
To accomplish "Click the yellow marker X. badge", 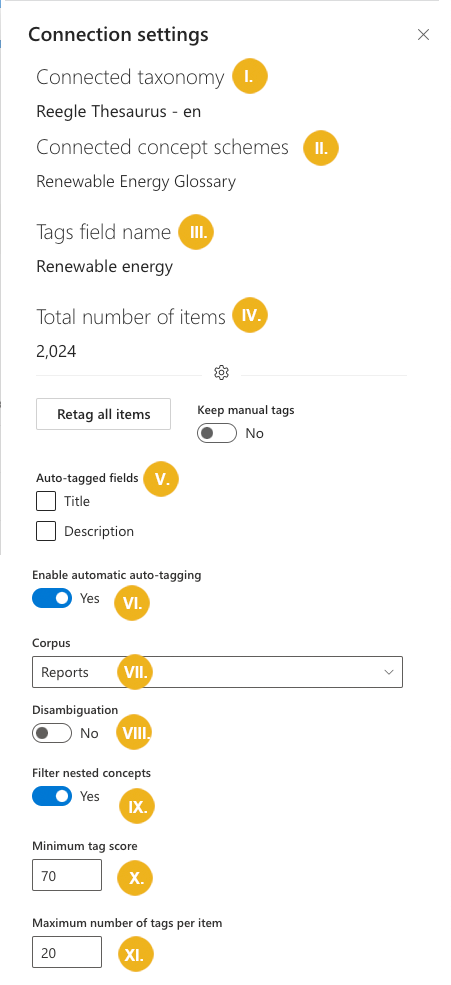I will [x=135, y=878].
